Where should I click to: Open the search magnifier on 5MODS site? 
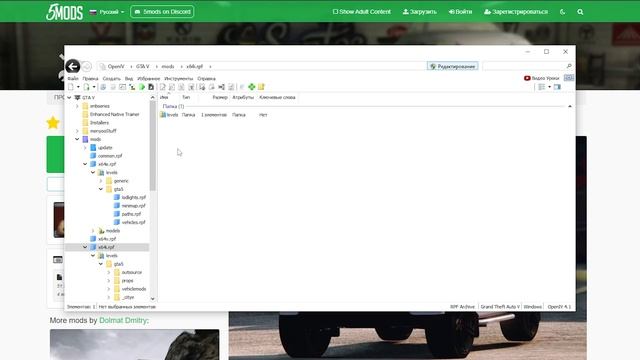(580, 12)
